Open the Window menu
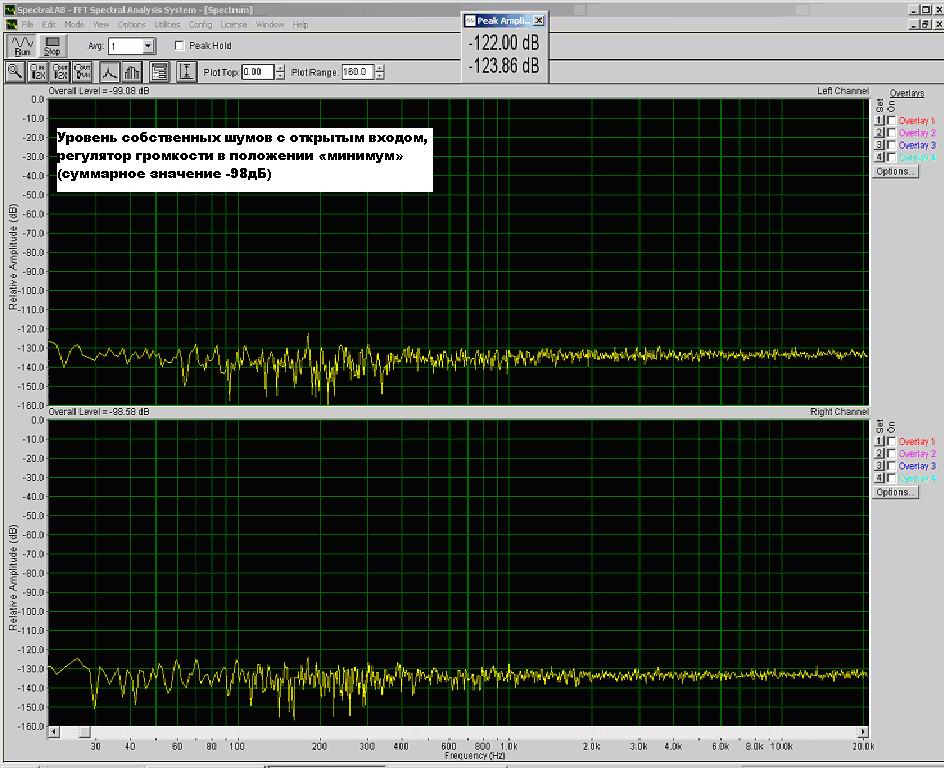The height and width of the screenshot is (768, 944). 270,25
